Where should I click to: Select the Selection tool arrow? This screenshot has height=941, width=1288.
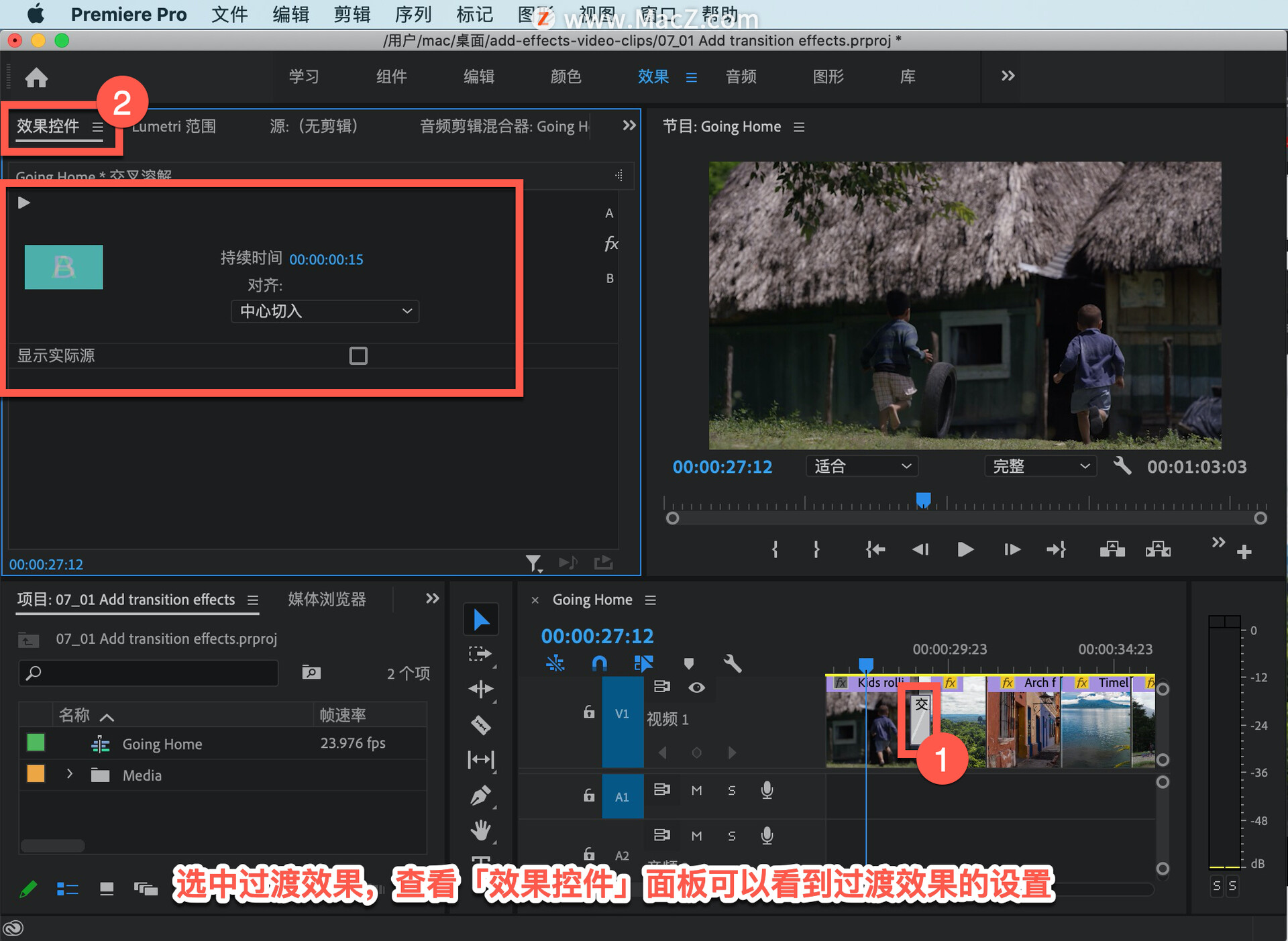pos(481,619)
